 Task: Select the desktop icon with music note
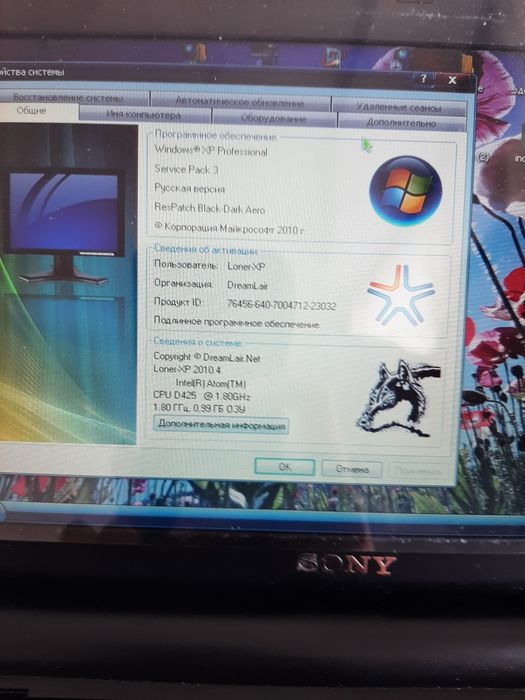coord(333,57)
